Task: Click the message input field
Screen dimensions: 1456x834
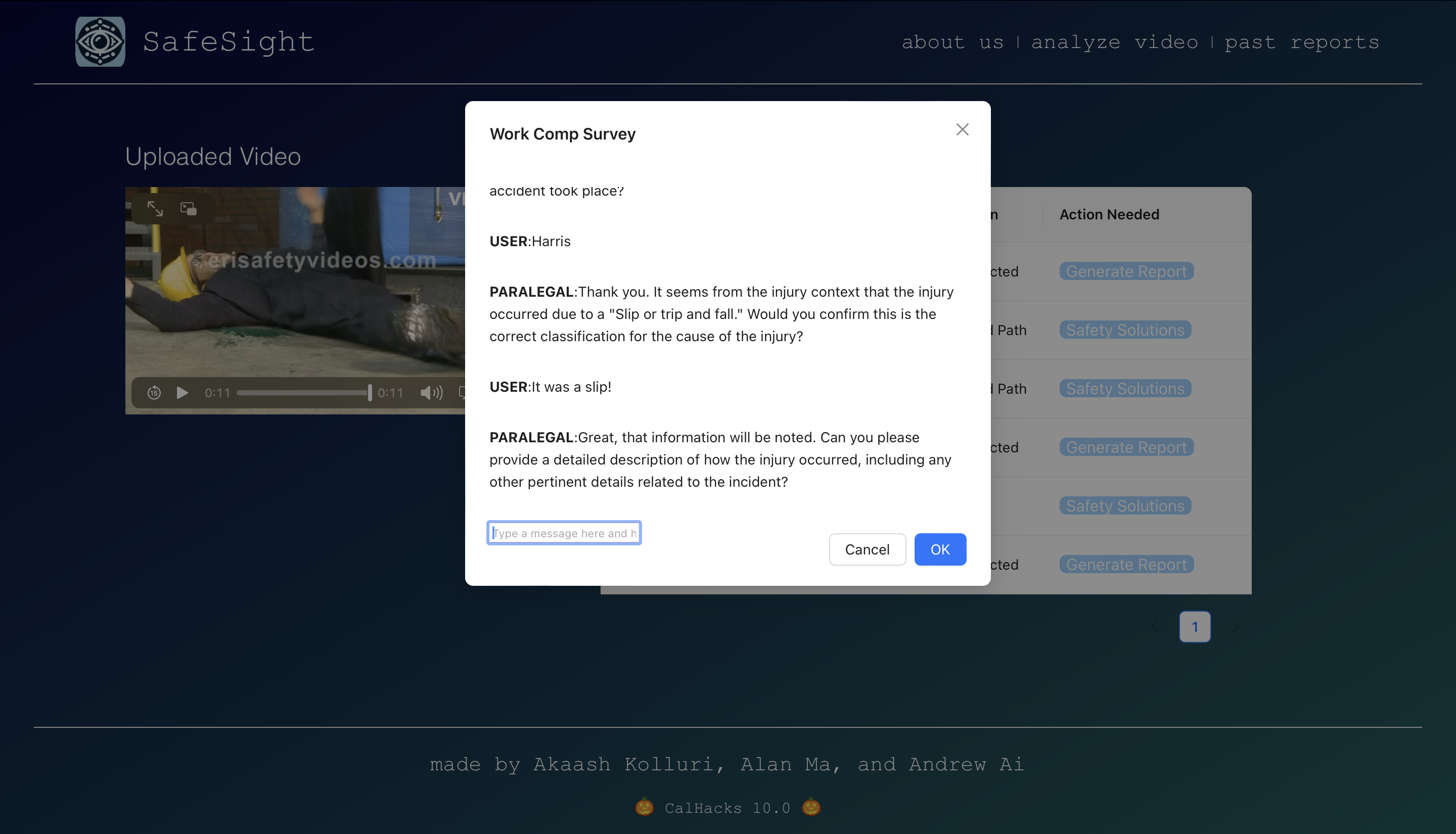Action: pos(564,533)
